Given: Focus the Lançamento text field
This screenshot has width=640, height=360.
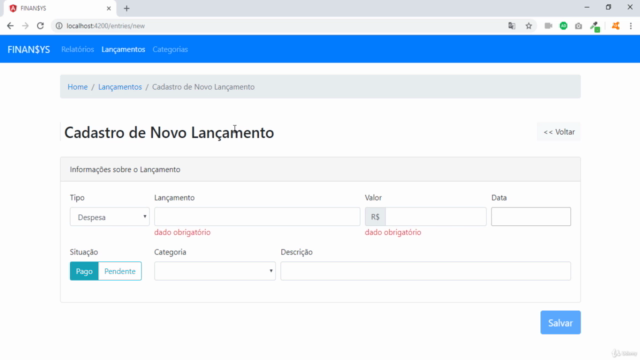Looking at the screenshot, I should [x=257, y=217].
